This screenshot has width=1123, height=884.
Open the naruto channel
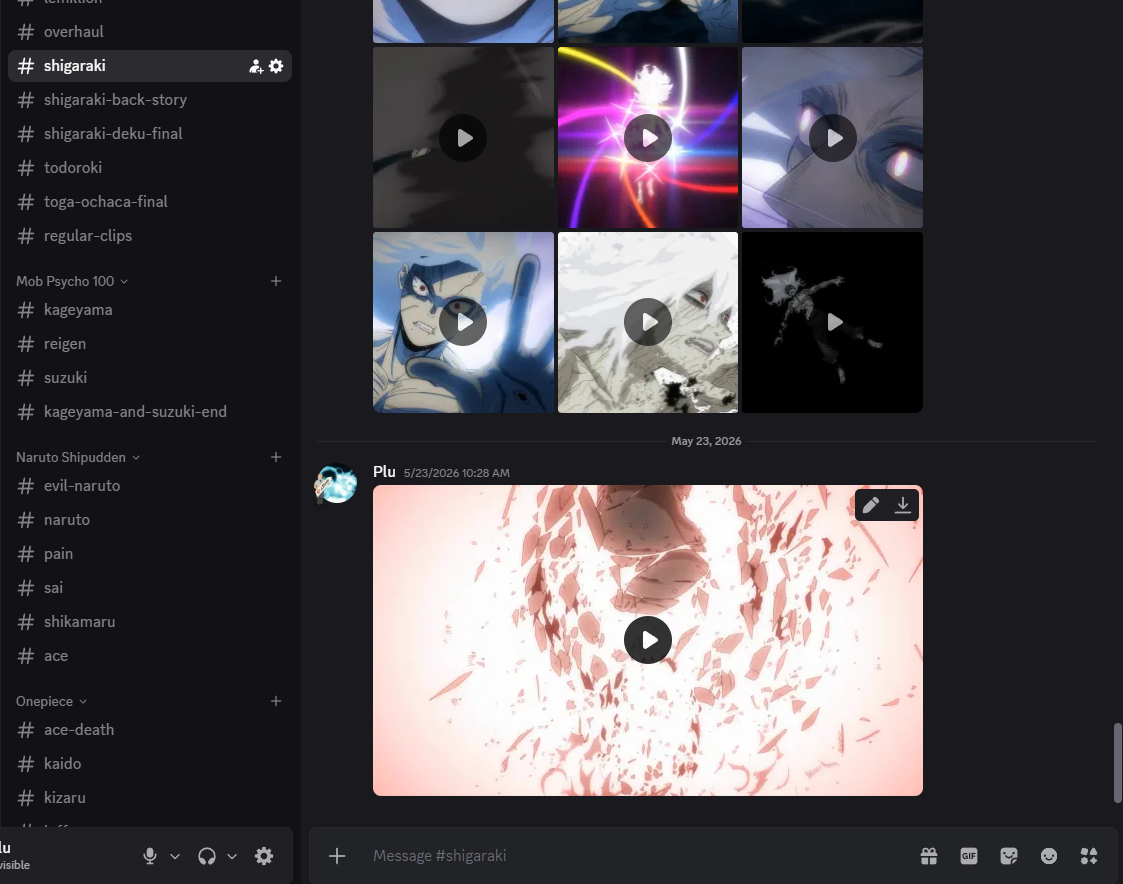[150, 519]
